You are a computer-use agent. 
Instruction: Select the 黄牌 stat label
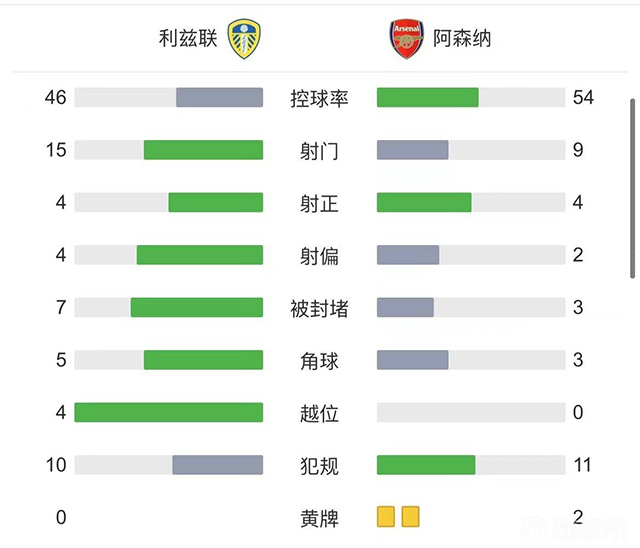(319, 518)
